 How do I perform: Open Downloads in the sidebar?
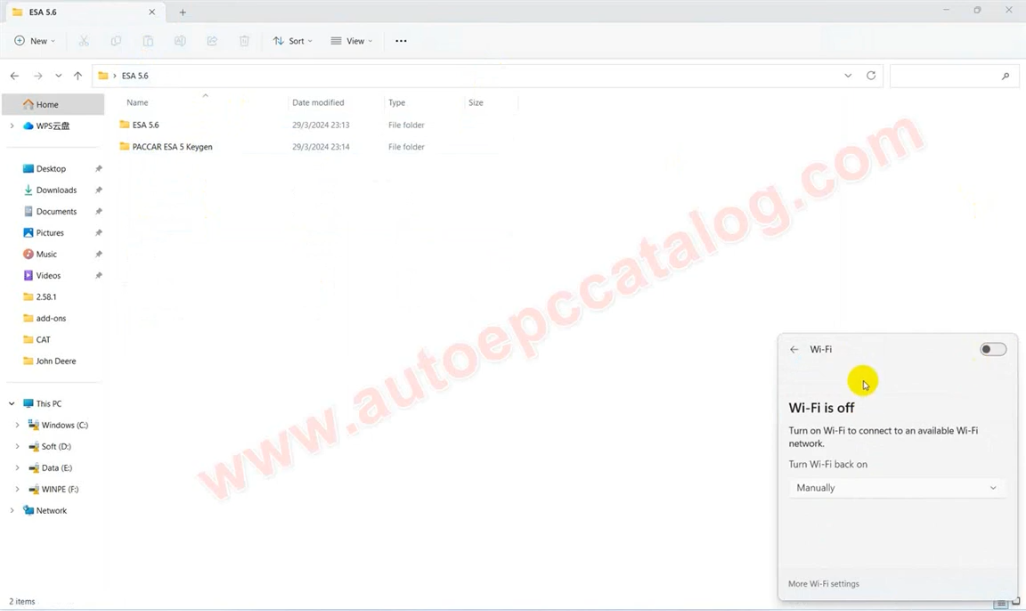[56, 190]
